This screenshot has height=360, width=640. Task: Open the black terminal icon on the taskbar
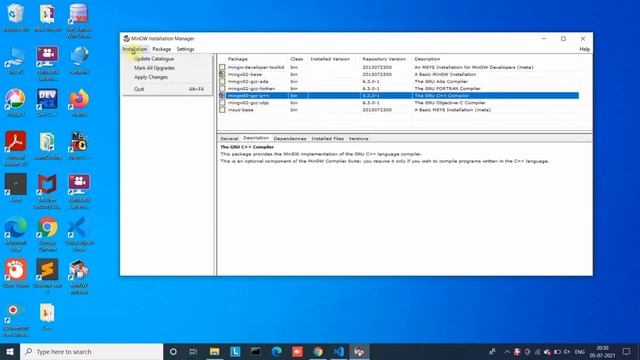[x=256, y=351]
